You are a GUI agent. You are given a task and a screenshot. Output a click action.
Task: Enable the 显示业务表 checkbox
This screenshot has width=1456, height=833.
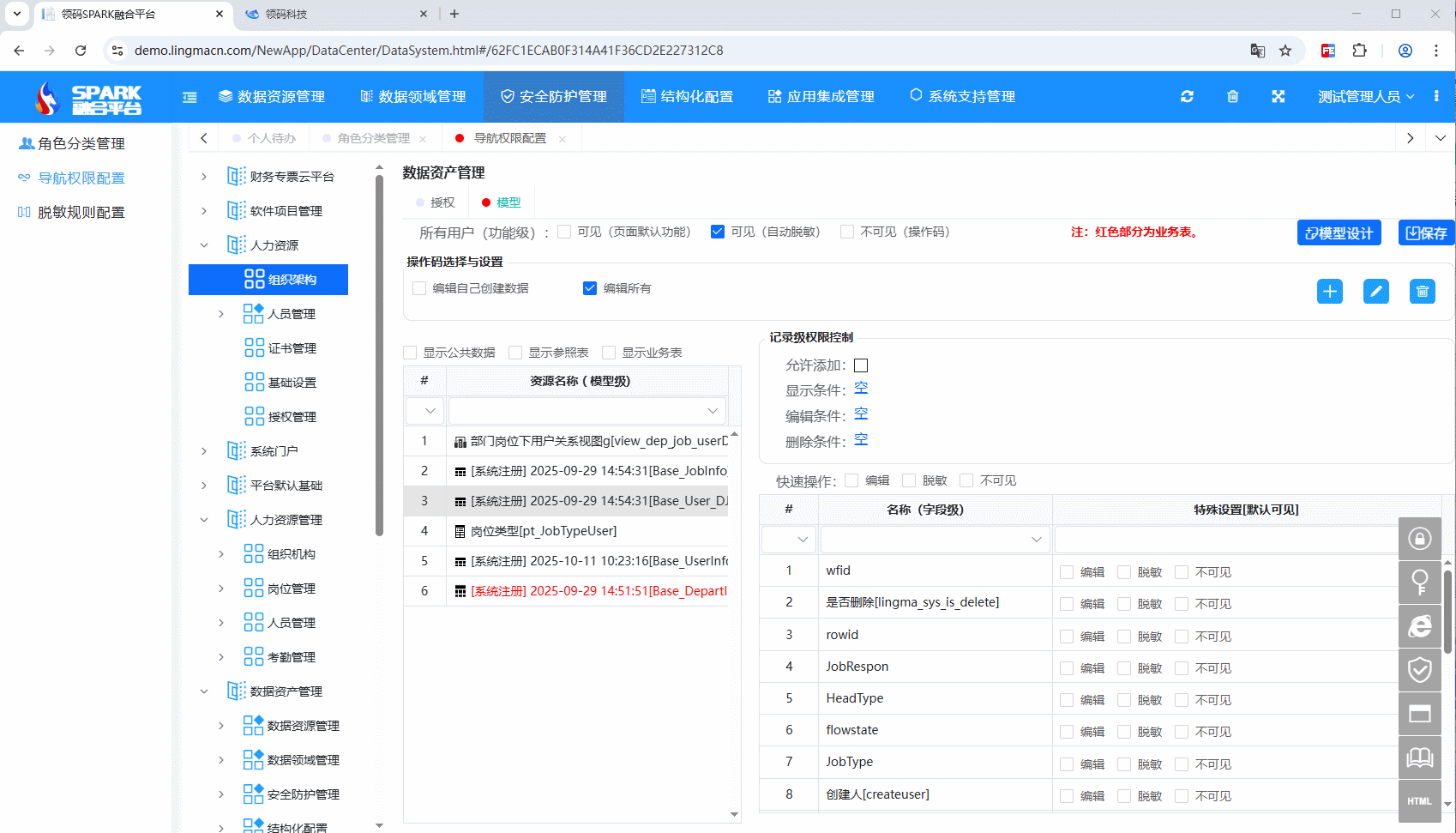(x=608, y=353)
